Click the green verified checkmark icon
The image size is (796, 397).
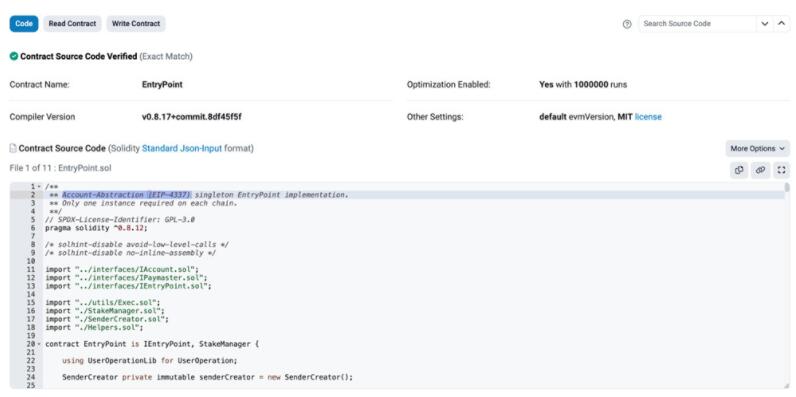click(14, 56)
